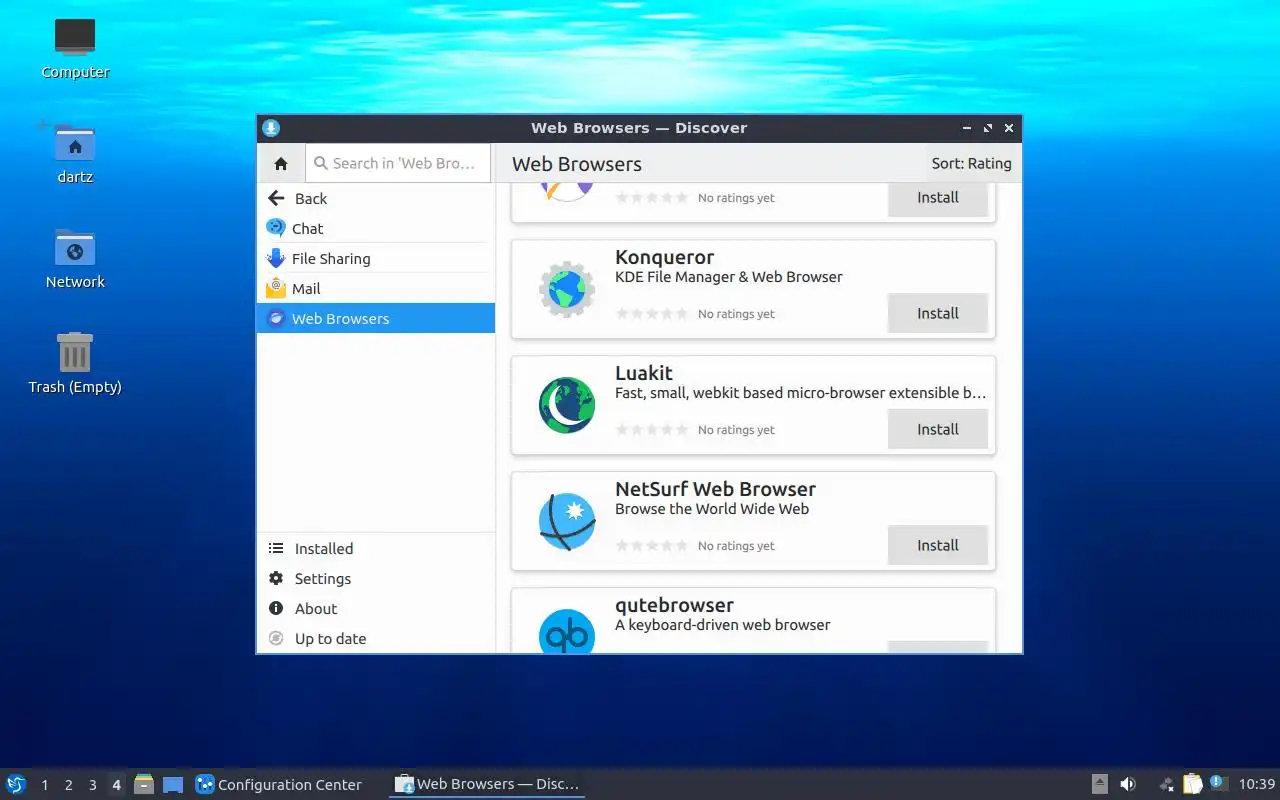The width and height of the screenshot is (1280, 800).
Task: Open the About page
Action: click(x=376, y=608)
